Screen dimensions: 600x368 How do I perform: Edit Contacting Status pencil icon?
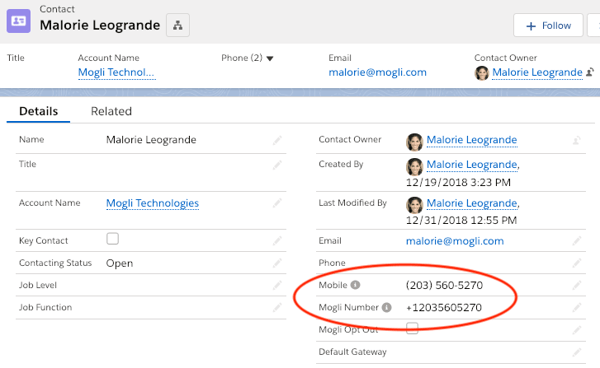277,263
